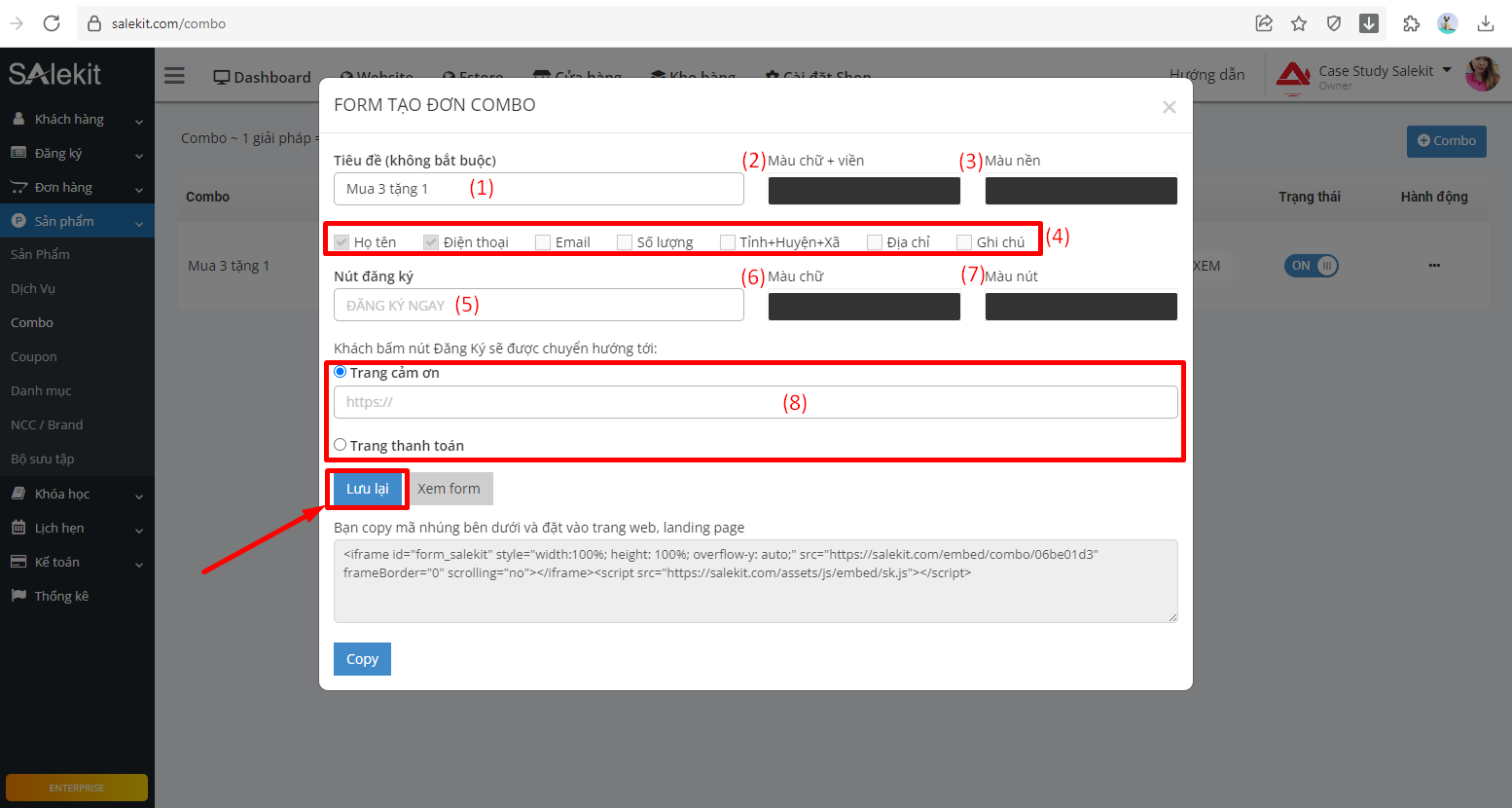
Task: Click the Thống kê flag icon
Action: (18, 596)
